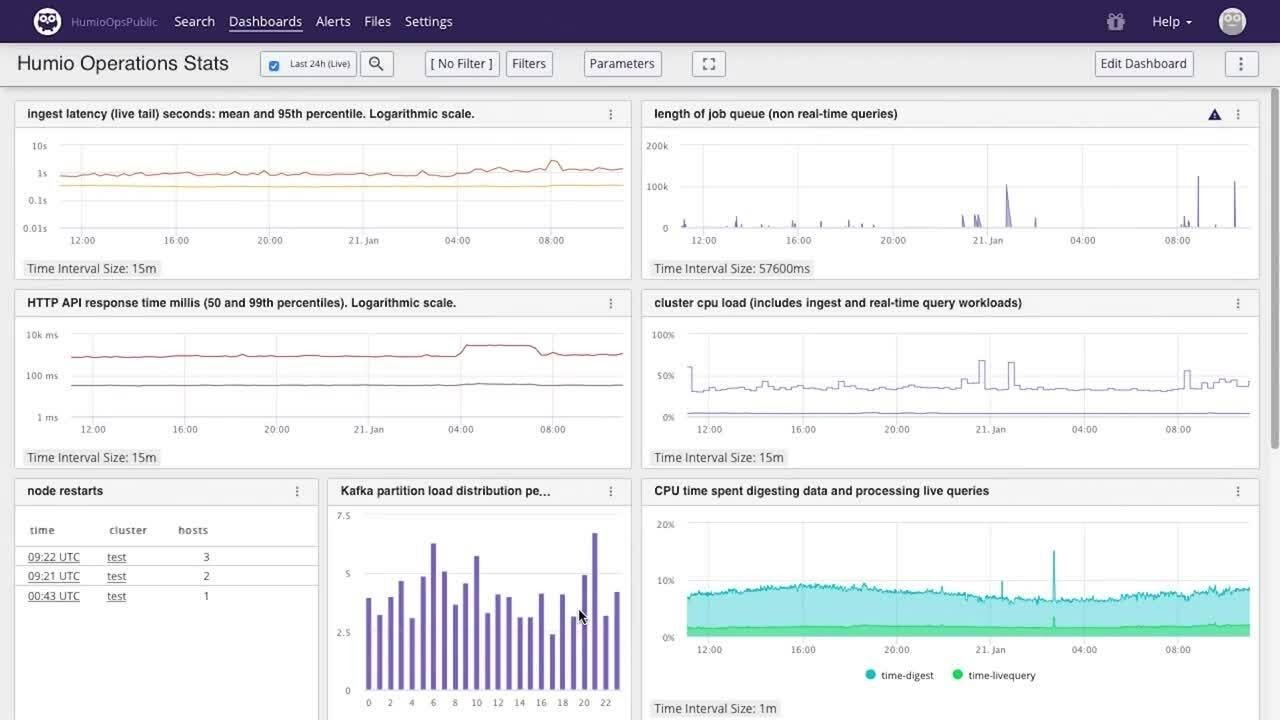This screenshot has width=1280, height=720.
Task: Click the Humio owl logo
Action: click(x=47, y=21)
